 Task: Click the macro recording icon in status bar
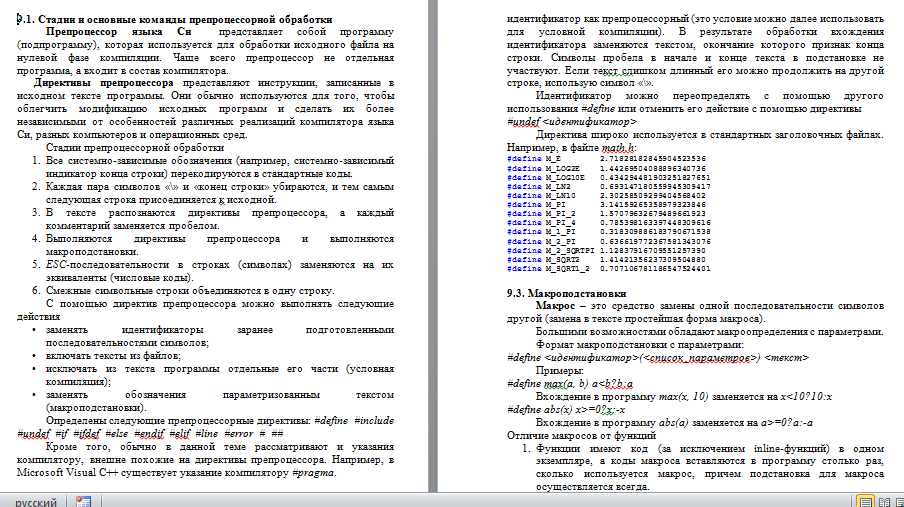(x=83, y=501)
